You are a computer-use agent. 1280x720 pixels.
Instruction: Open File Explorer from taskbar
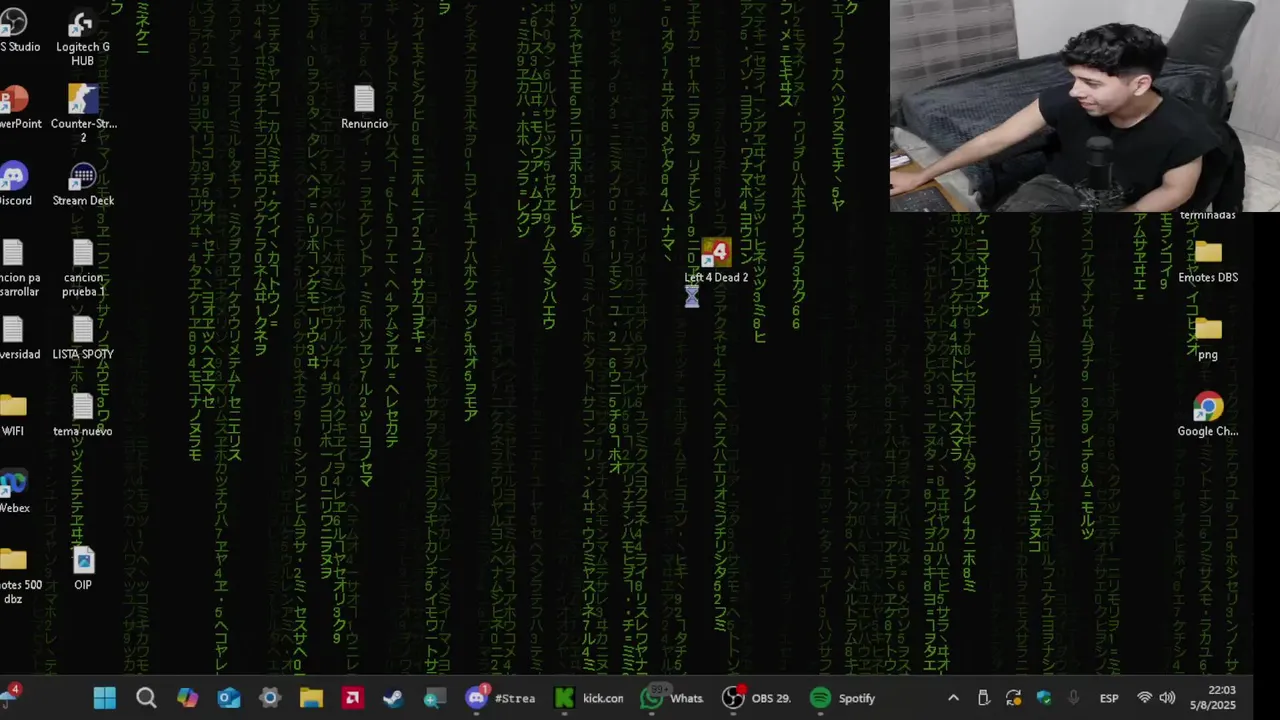click(x=311, y=698)
